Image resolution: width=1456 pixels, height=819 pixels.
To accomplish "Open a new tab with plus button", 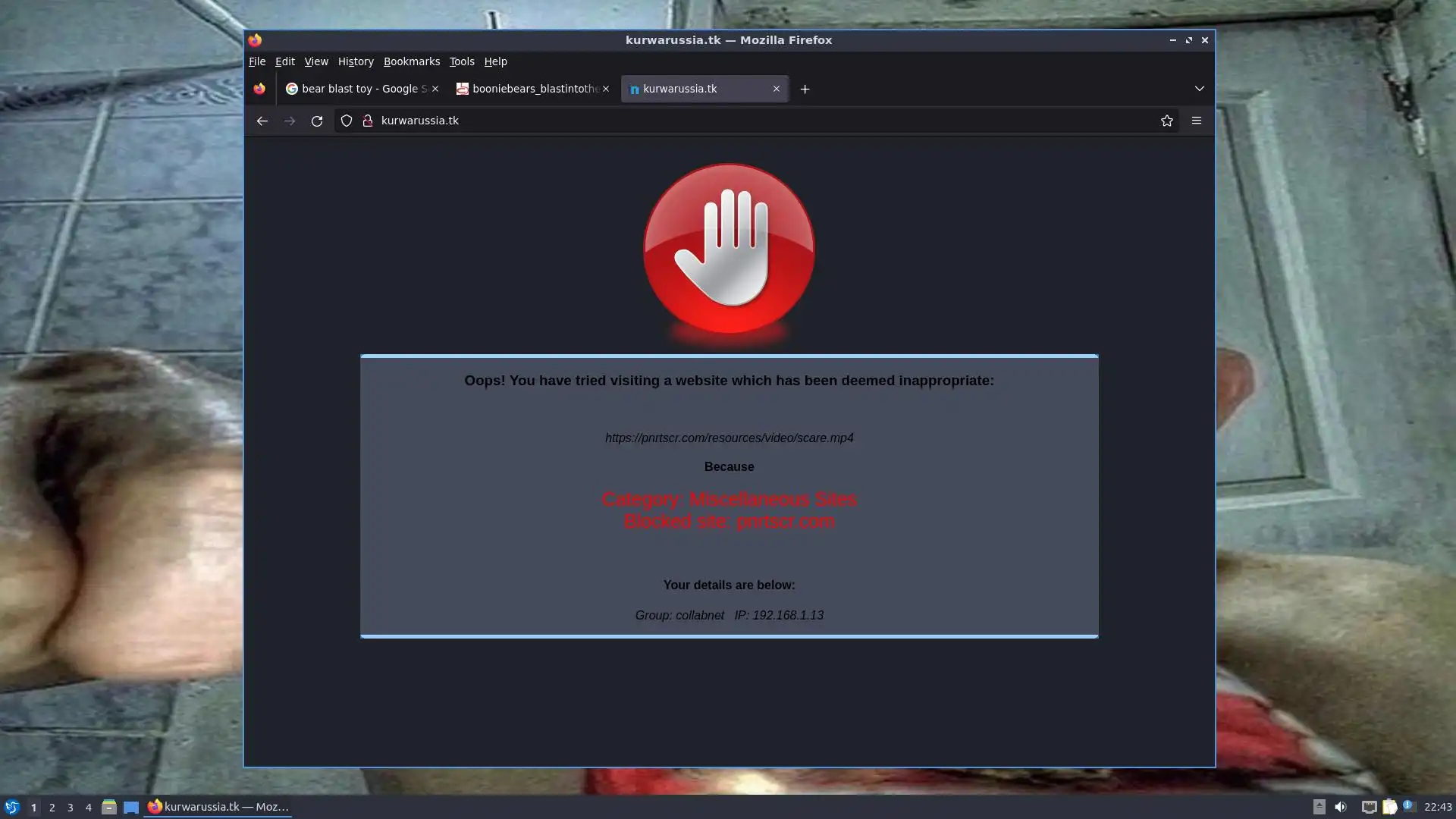I will click(x=805, y=89).
